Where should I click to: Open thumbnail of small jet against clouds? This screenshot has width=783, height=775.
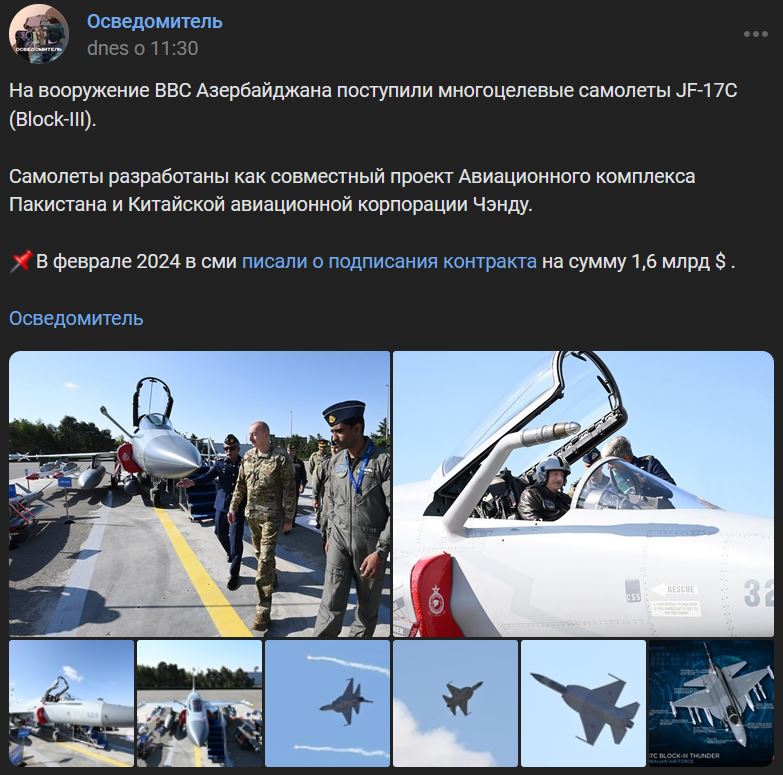point(455,703)
